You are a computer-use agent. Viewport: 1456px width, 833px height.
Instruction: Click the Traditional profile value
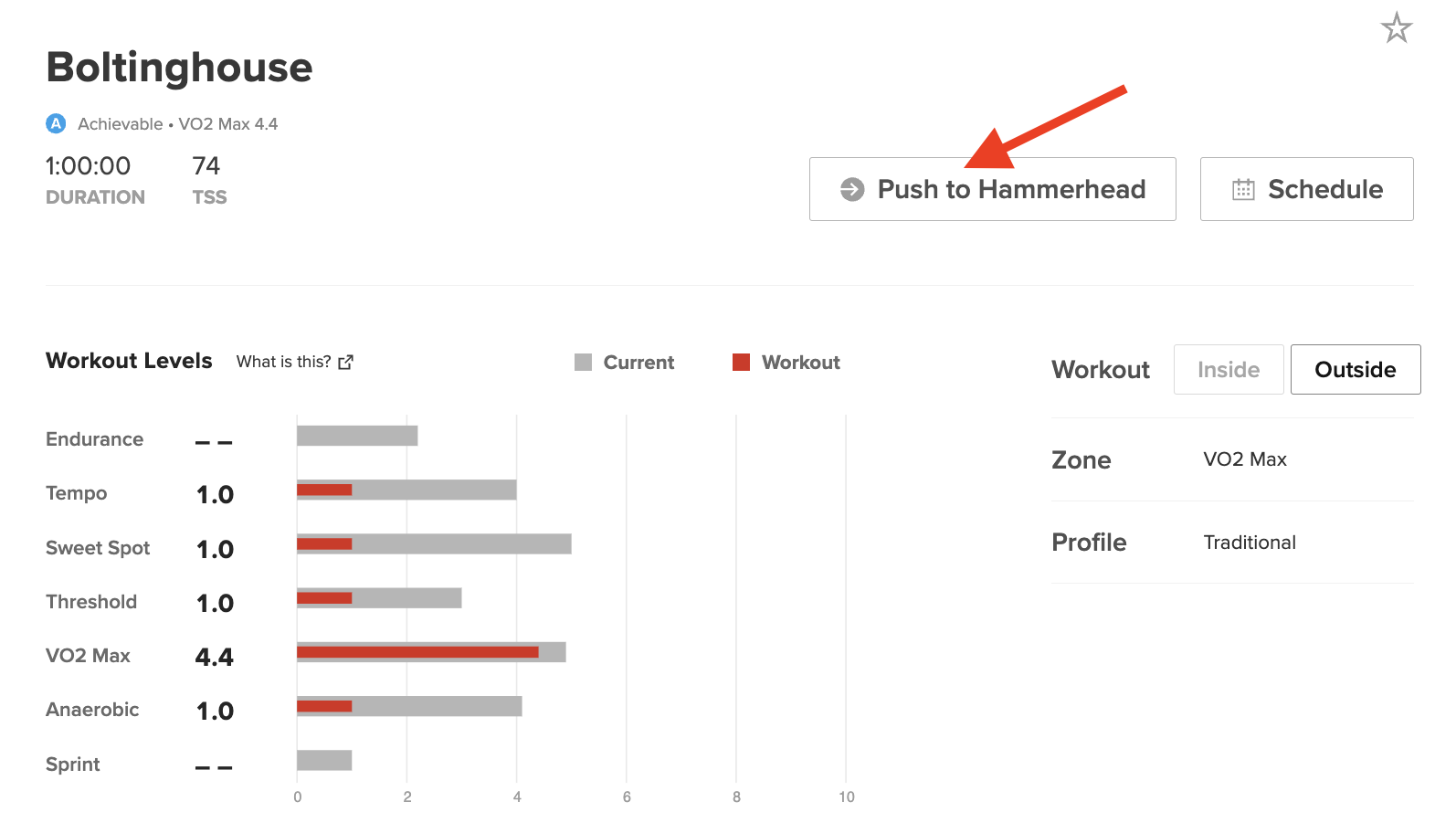pyautogui.click(x=1250, y=543)
